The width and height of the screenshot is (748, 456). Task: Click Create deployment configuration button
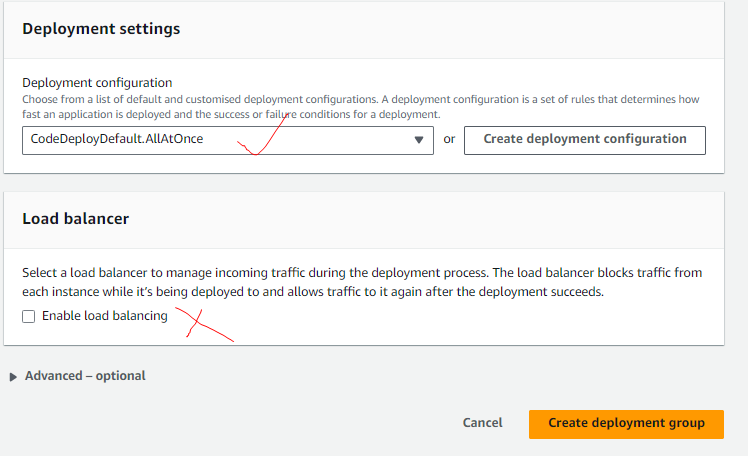pyautogui.click(x=584, y=140)
